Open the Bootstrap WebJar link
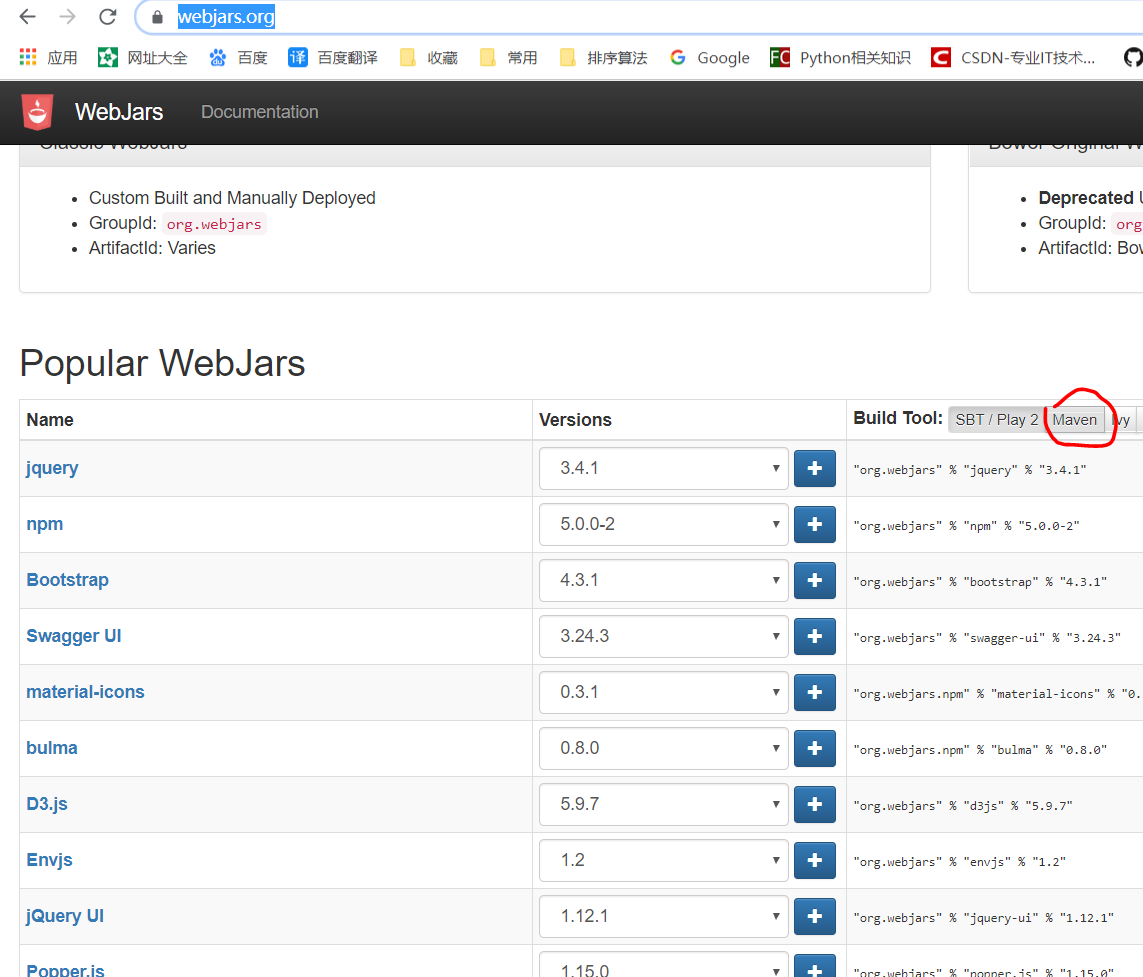 tap(68, 580)
